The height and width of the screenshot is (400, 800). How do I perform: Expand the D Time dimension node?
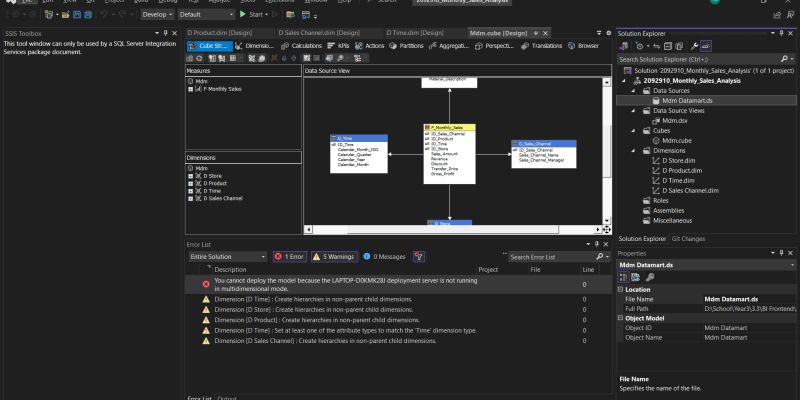pos(190,191)
